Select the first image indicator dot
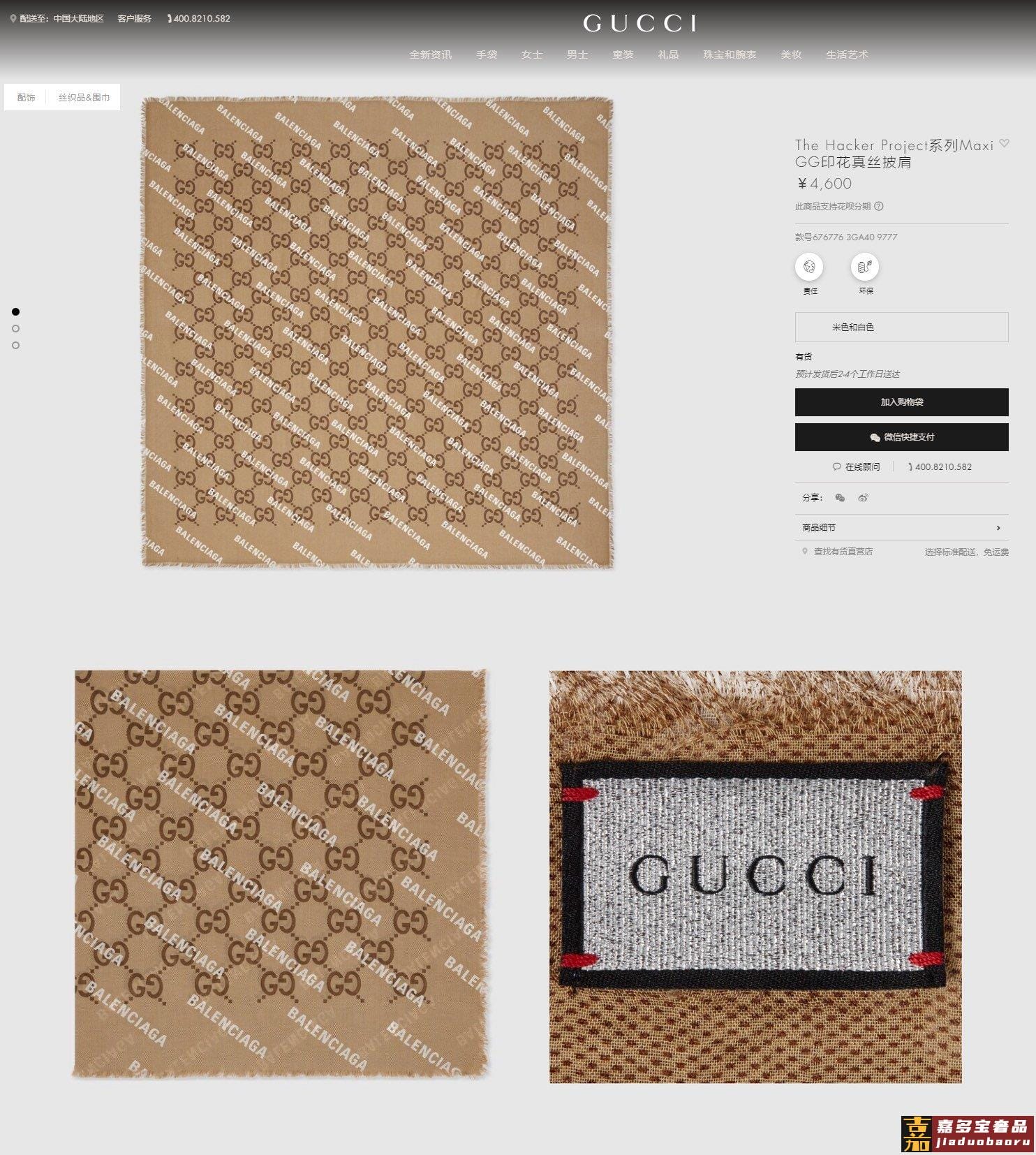Screen dimensions: 1036x1155 [15, 311]
